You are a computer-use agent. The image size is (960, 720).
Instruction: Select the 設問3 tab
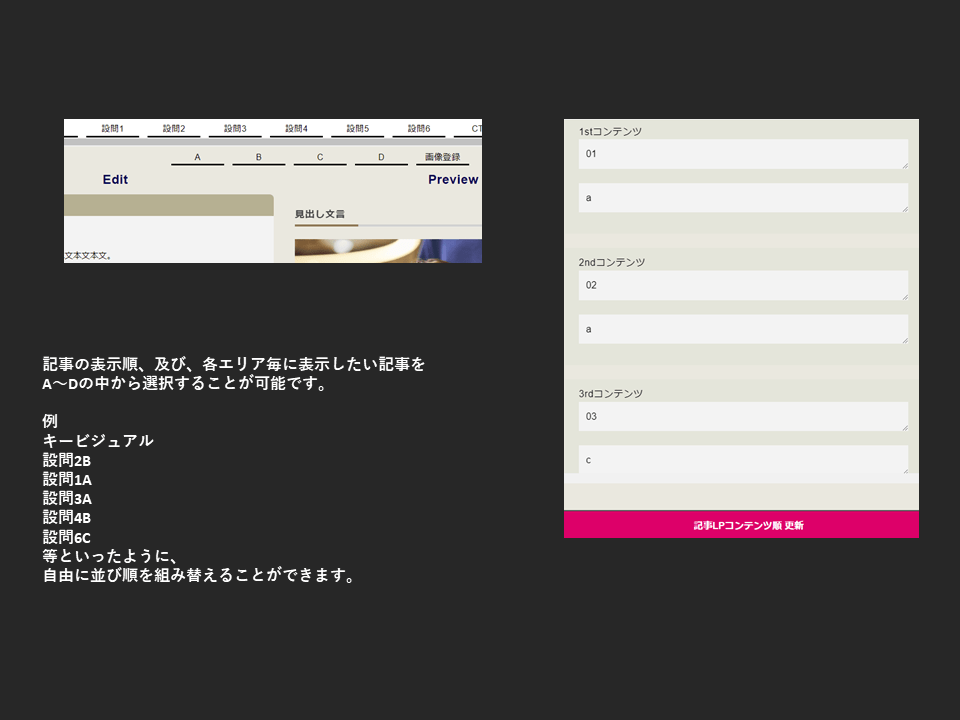point(235,129)
